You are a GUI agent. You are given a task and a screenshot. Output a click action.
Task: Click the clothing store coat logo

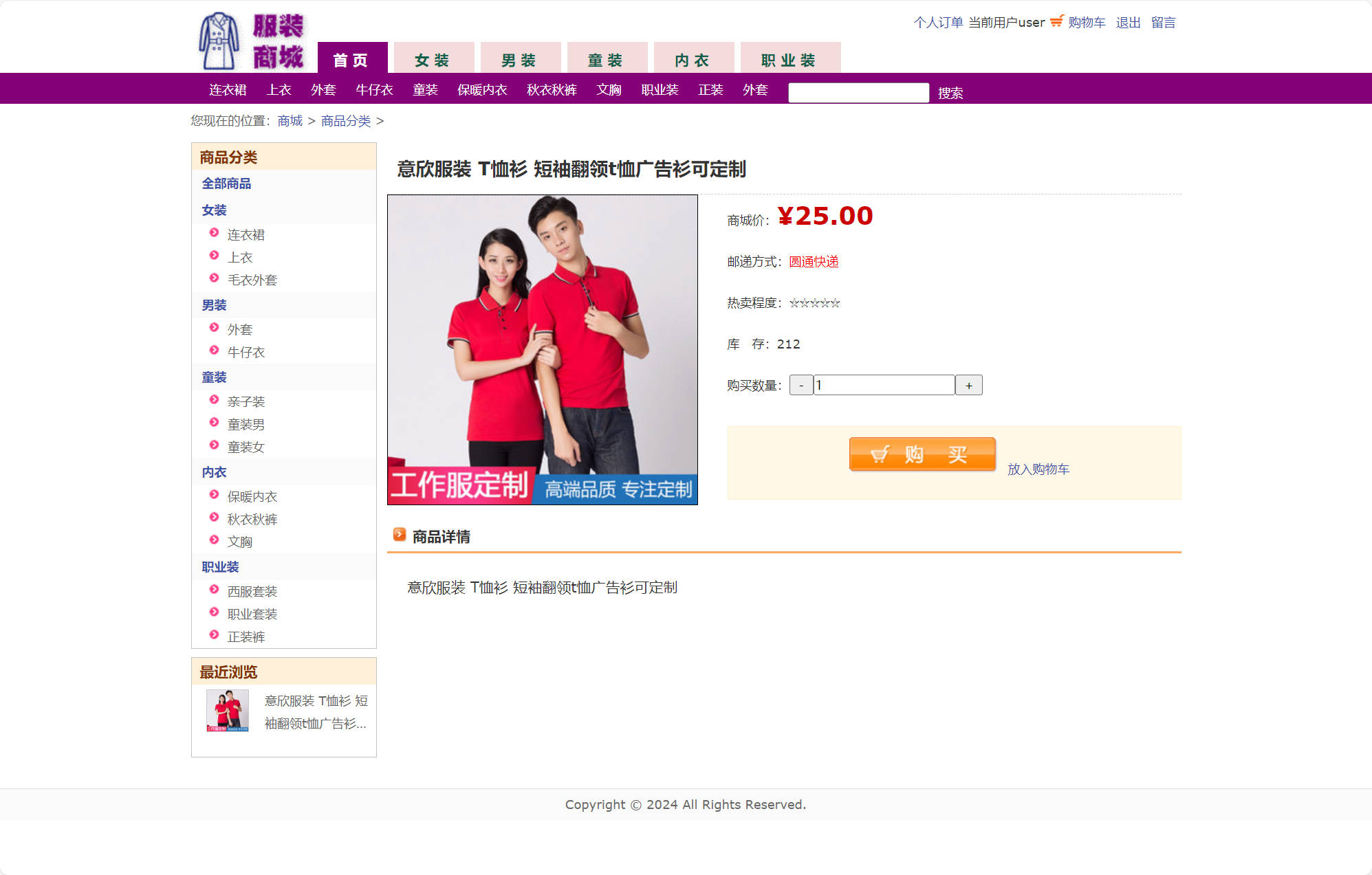click(219, 41)
